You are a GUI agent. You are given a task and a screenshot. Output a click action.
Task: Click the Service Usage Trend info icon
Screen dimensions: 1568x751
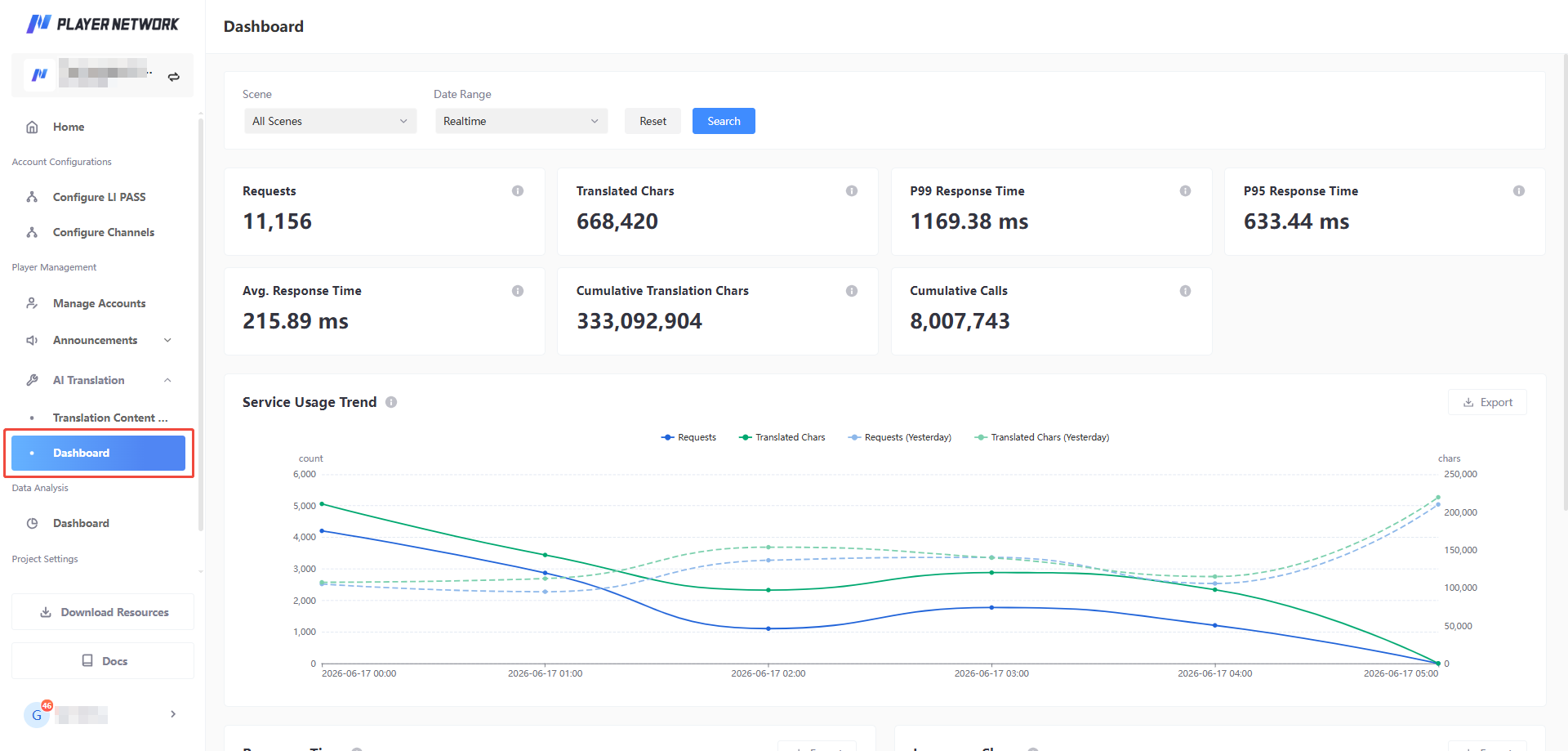point(391,402)
